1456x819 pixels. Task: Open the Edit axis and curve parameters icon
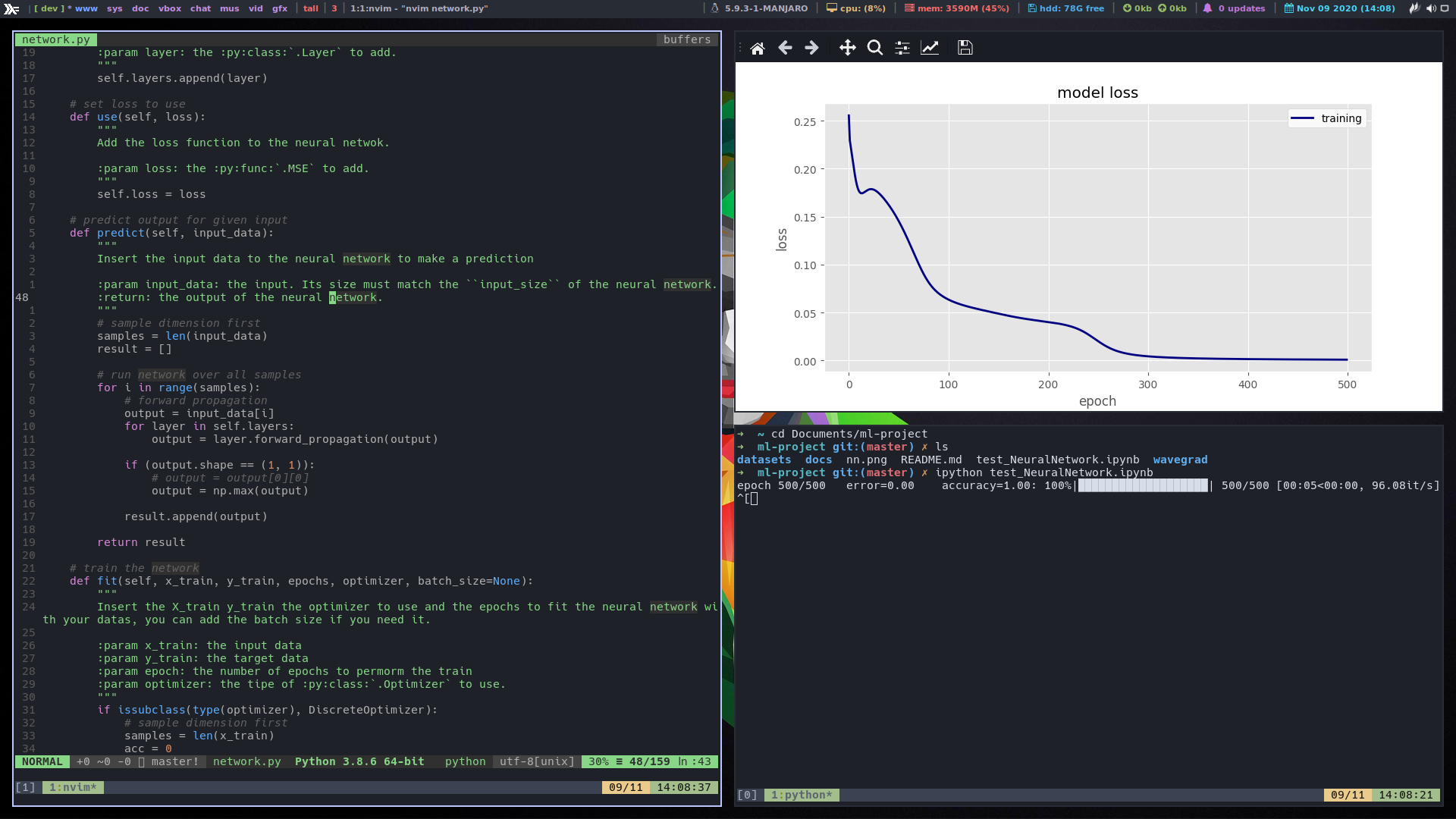tap(930, 48)
